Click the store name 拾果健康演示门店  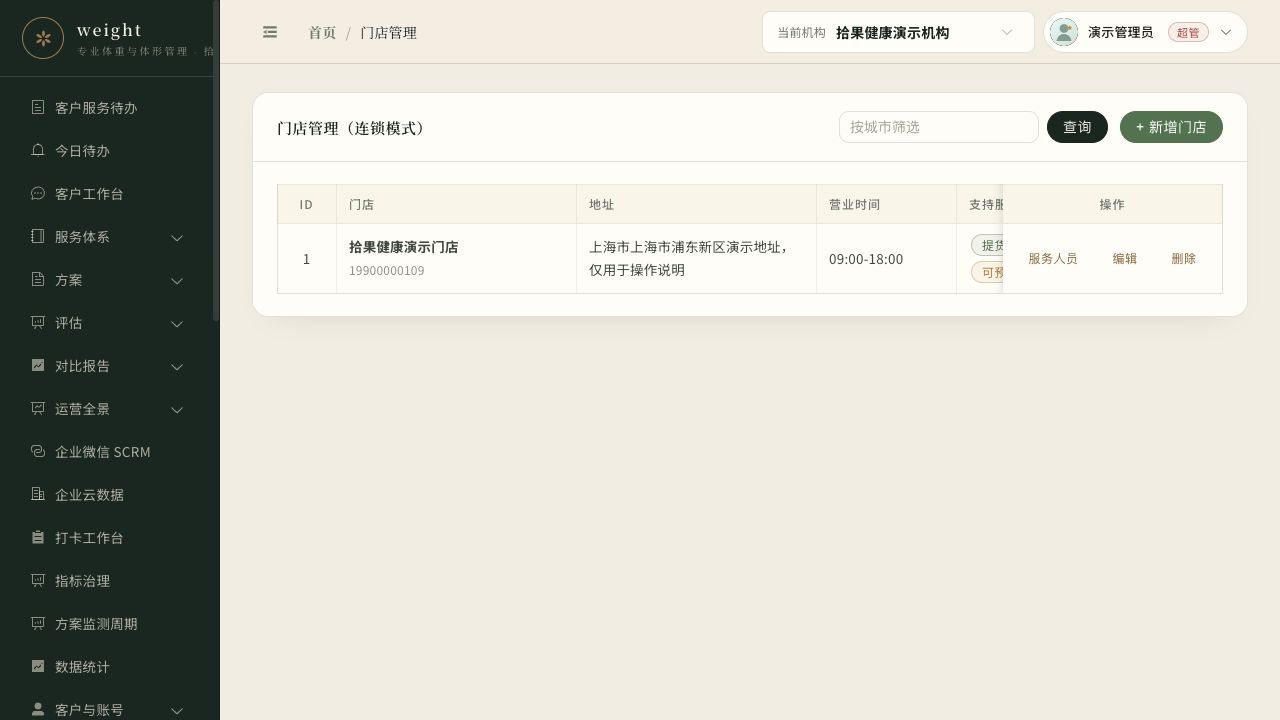(x=404, y=247)
